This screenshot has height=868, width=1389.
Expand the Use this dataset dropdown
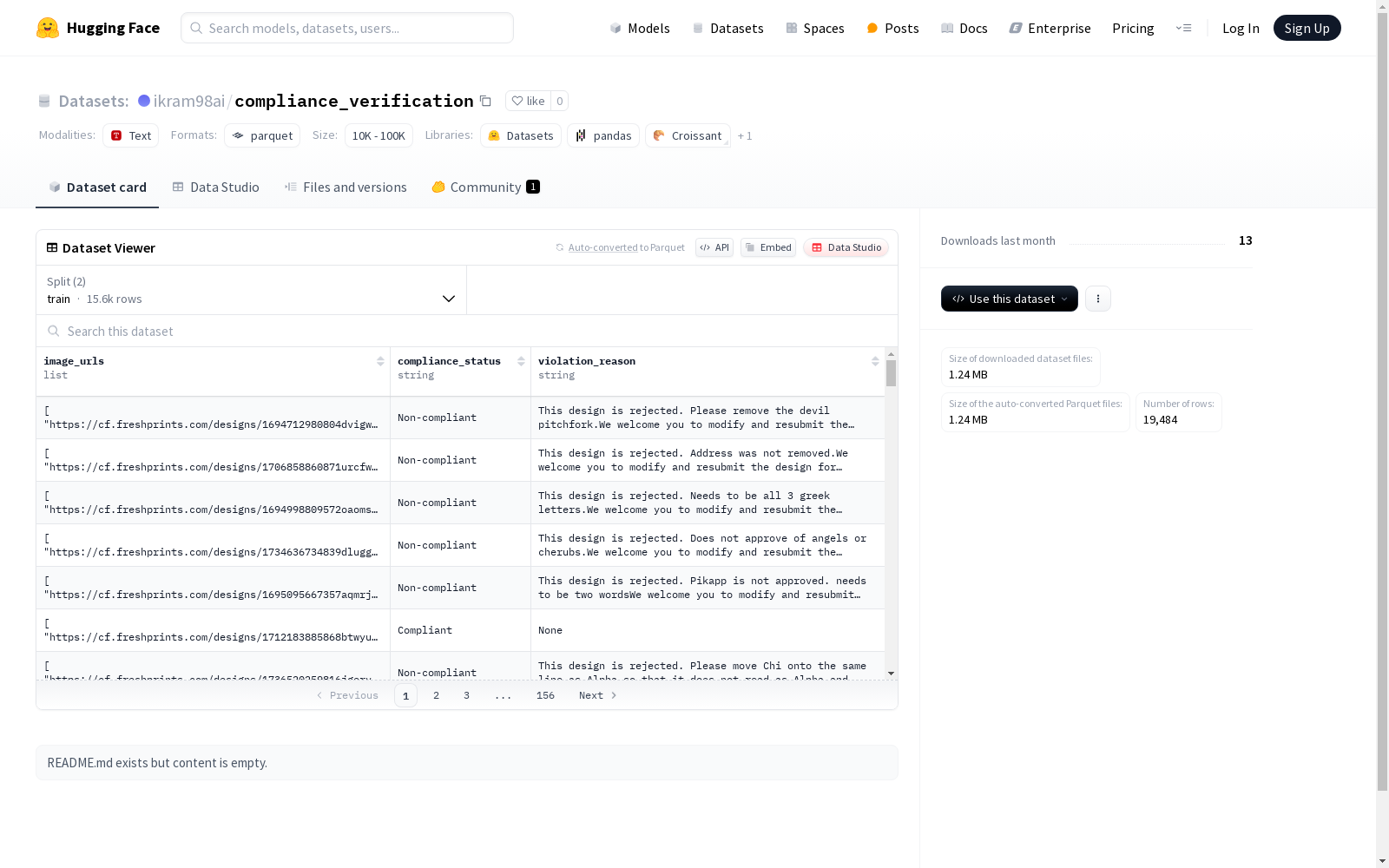click(x=1009, y=299)
